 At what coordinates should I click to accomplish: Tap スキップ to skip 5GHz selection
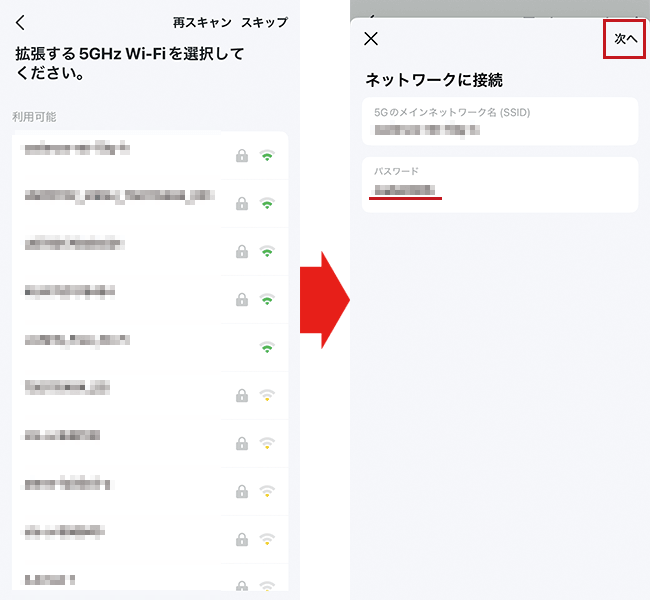(264, 22)
